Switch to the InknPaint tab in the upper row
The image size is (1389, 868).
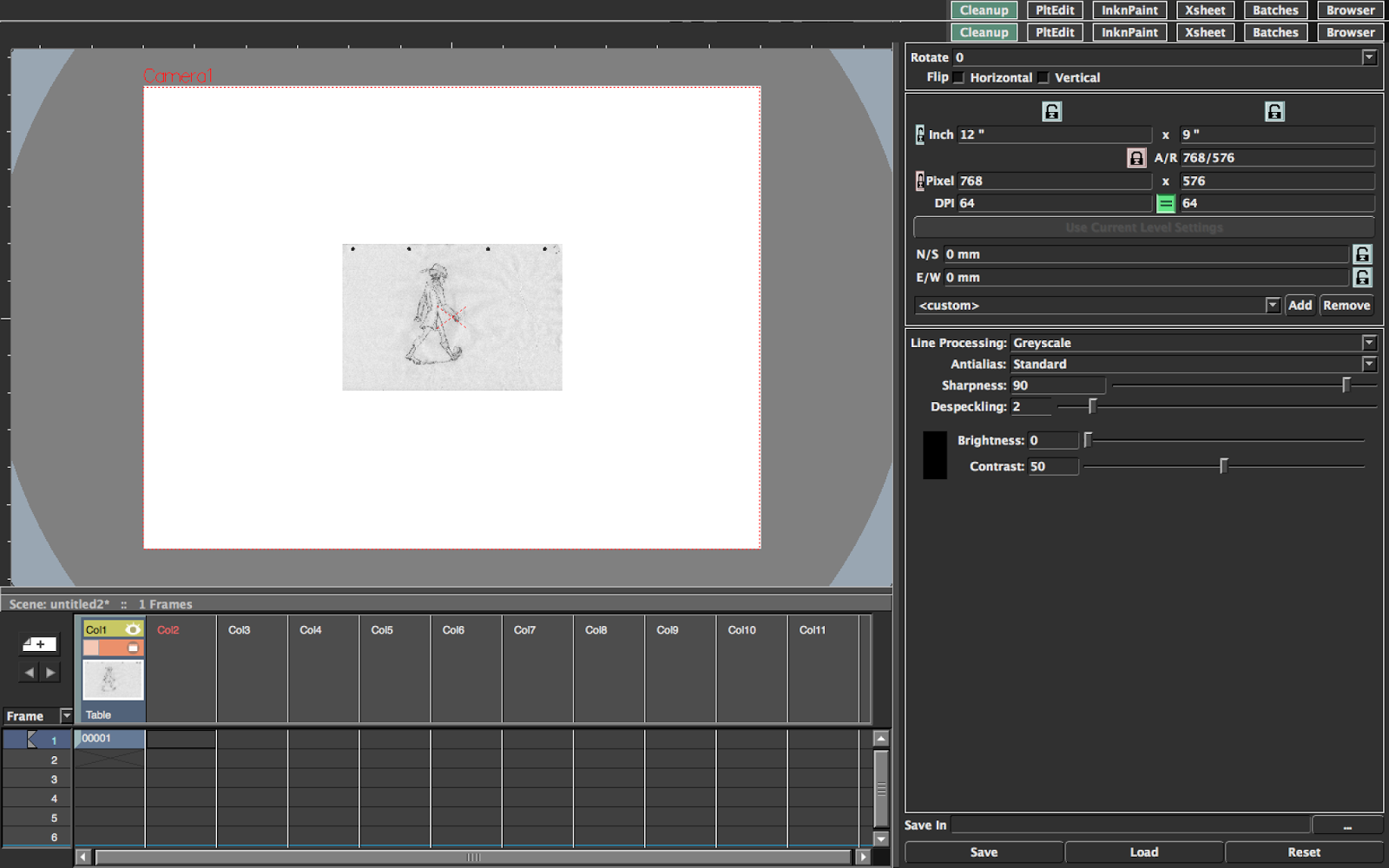point(1129,10)
